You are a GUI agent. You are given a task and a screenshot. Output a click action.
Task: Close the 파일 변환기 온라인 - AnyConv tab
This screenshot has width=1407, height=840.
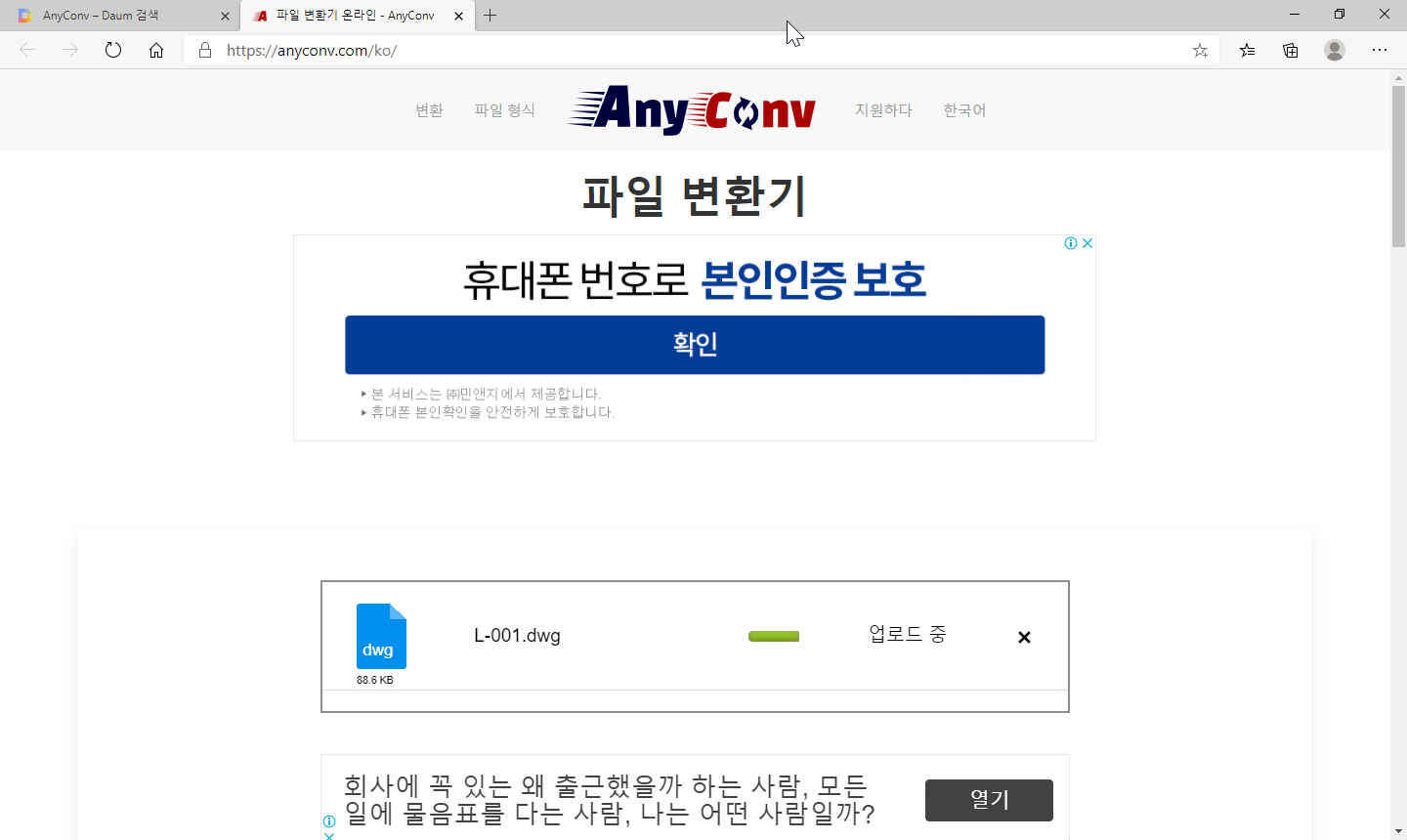[458, 16]
